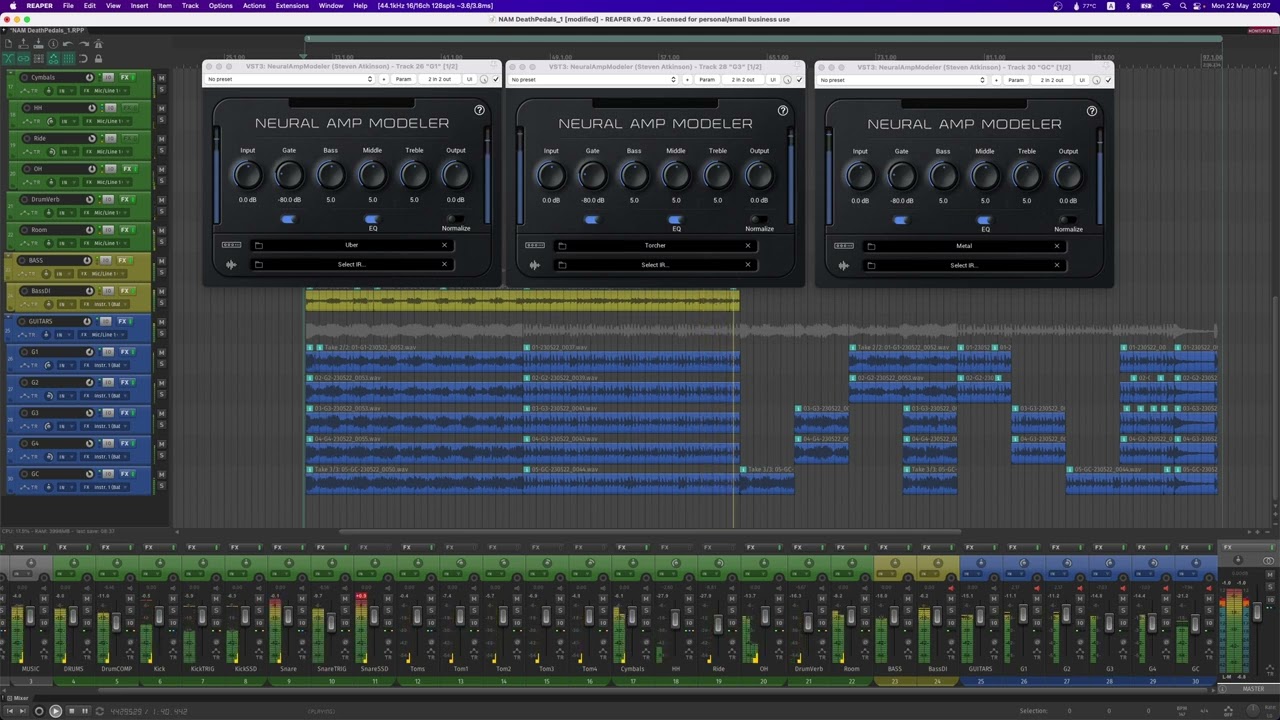Viewport: 1280px width, 720px height.
Task: Enable Normalize in the GC plugin
Action: 1068,220
